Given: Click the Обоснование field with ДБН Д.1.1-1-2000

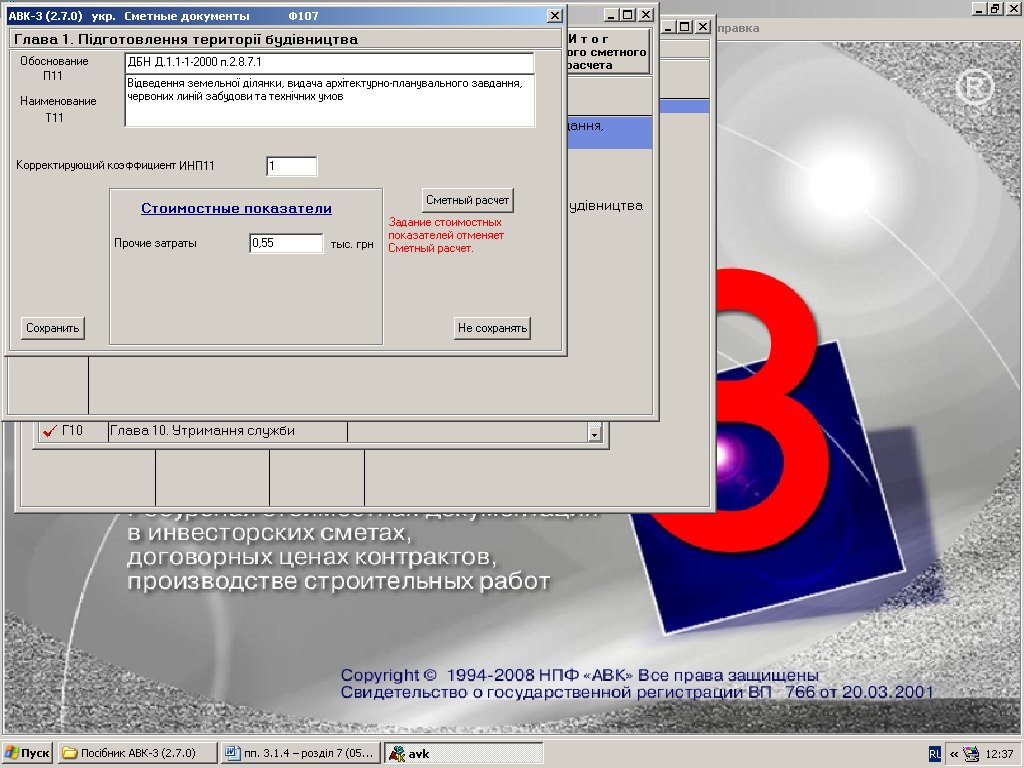Looking at the screenshot, I should click(x=329, y=63).
